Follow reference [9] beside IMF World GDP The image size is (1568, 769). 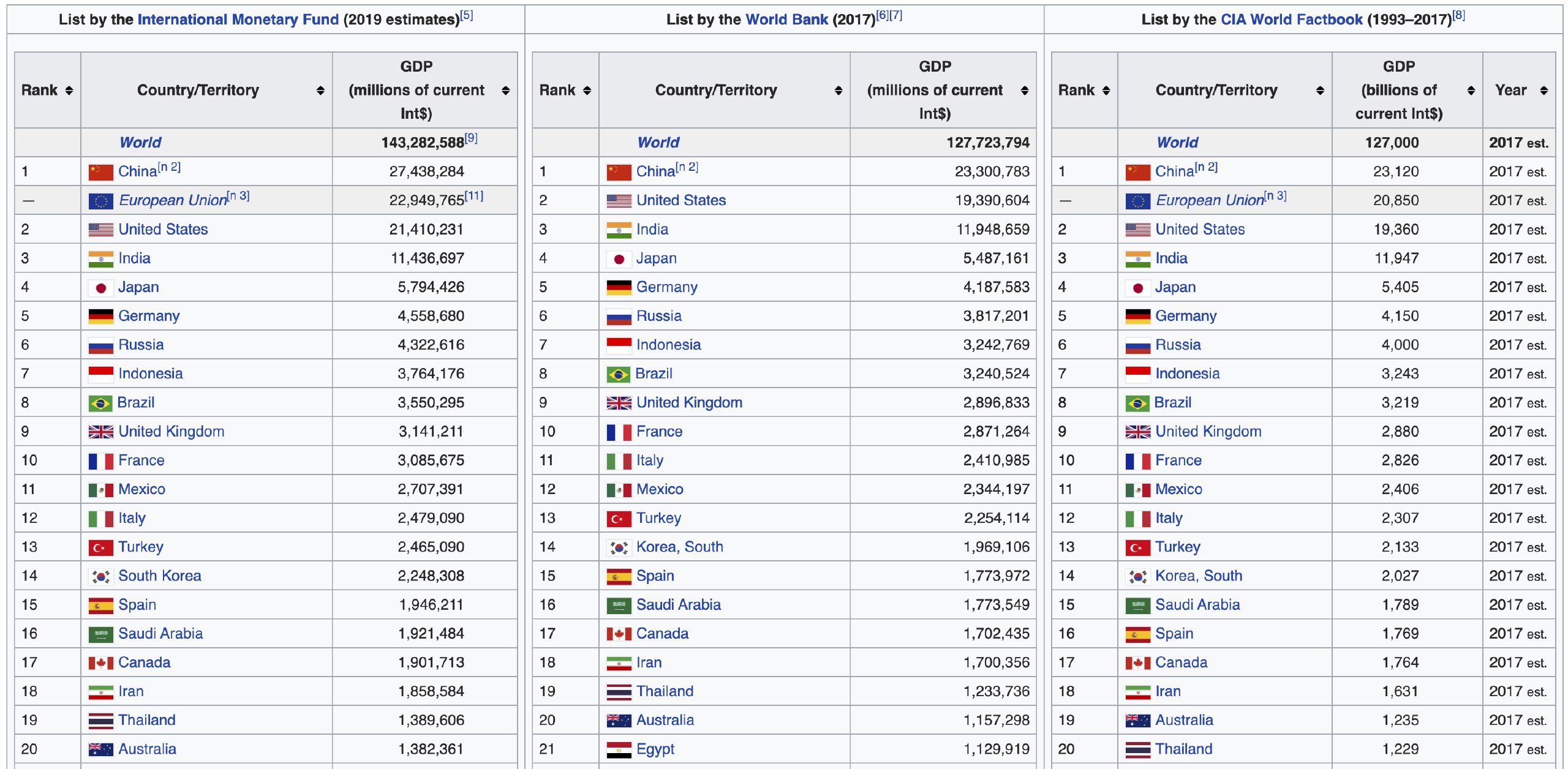(471, 138)
